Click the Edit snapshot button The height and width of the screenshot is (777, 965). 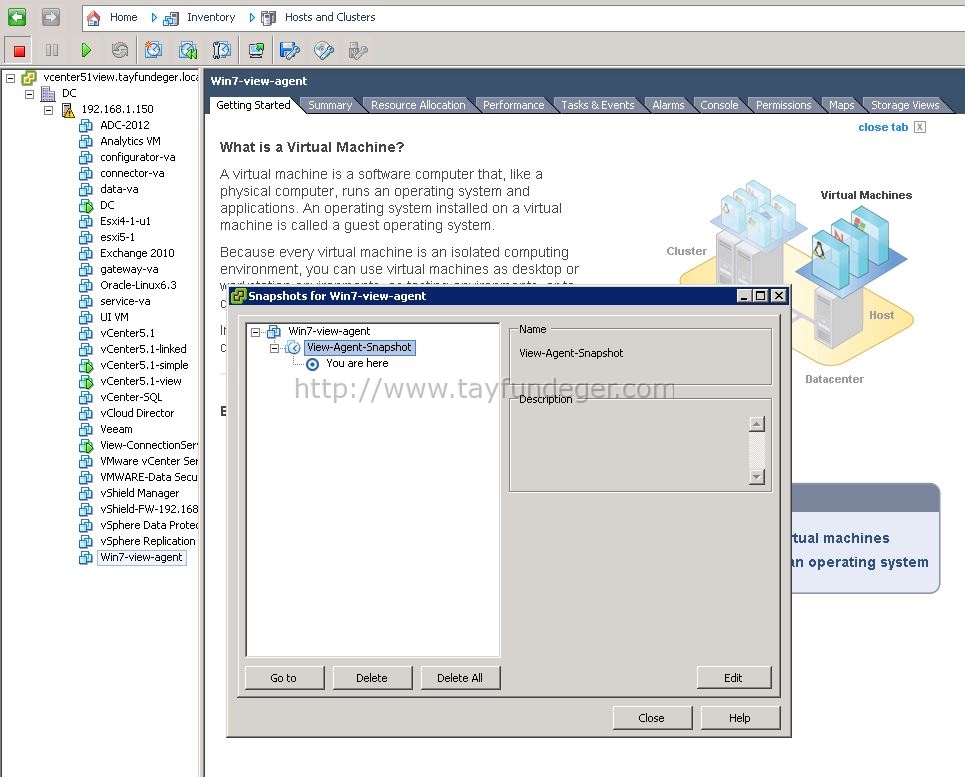pyautogui.click(x=733, y=678)
